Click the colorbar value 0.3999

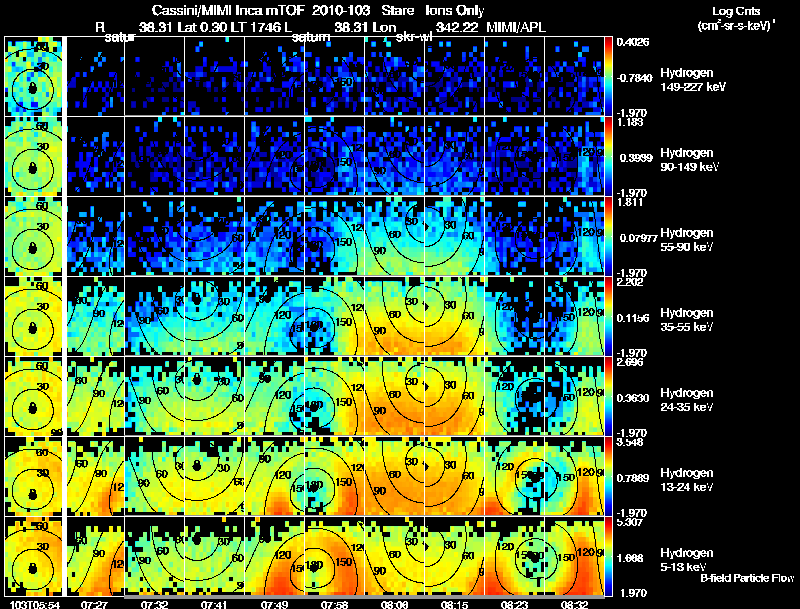point(636,158)
